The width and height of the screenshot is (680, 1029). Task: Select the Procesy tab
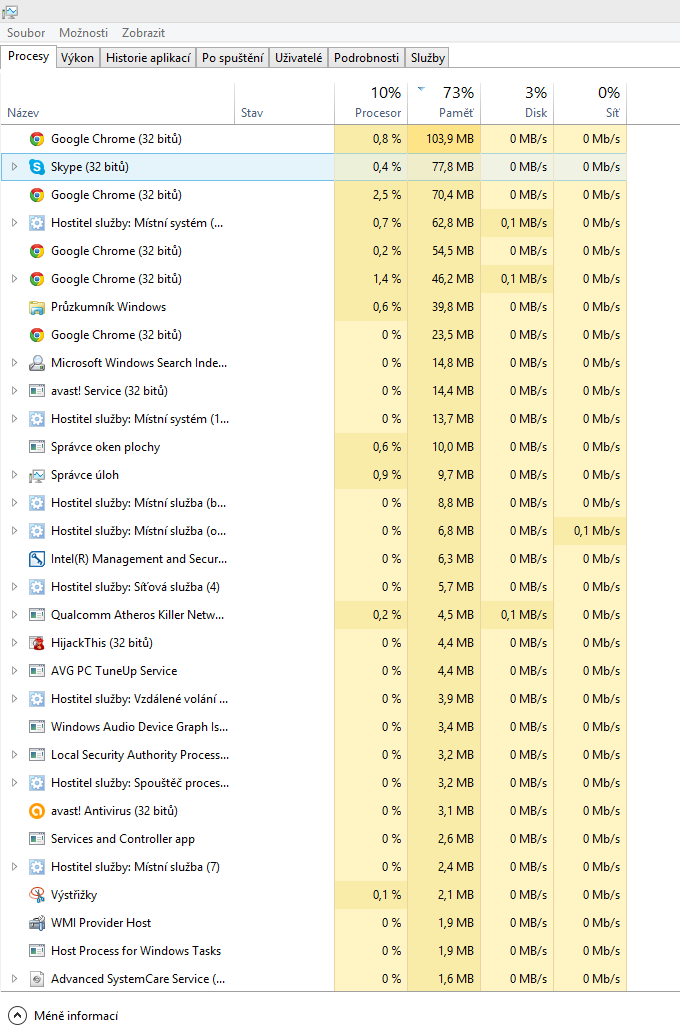[28, 56]
